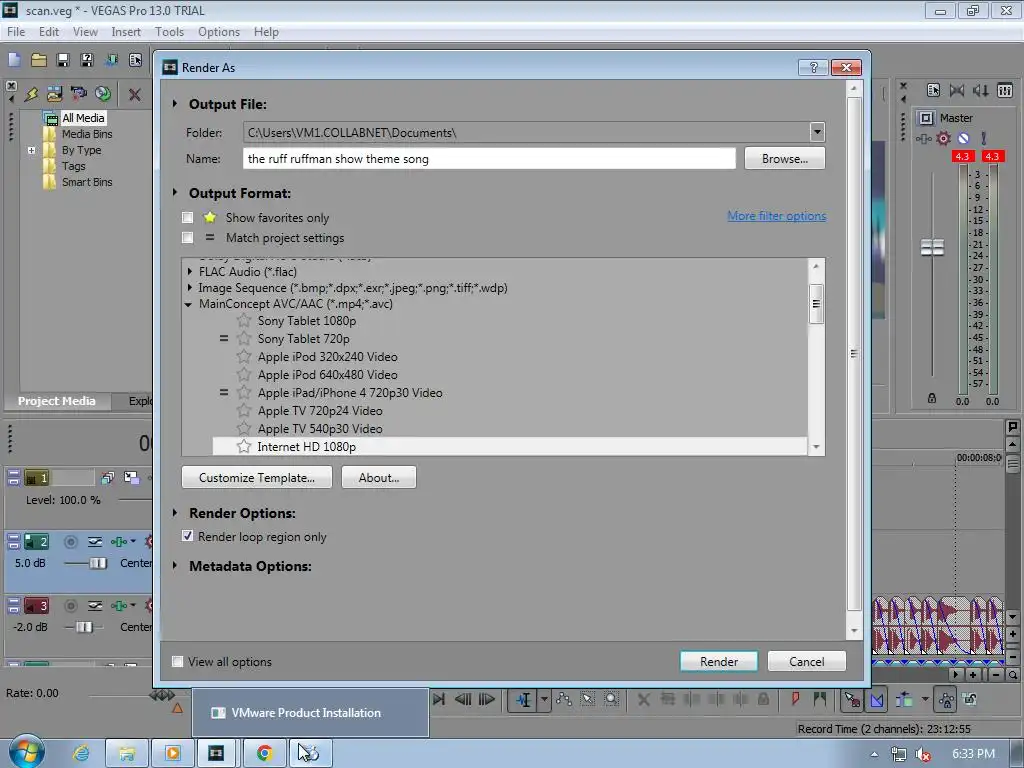Select the Envelope Edit tool icon
The height and width of the screenshot is (768, 1024).
564,699
